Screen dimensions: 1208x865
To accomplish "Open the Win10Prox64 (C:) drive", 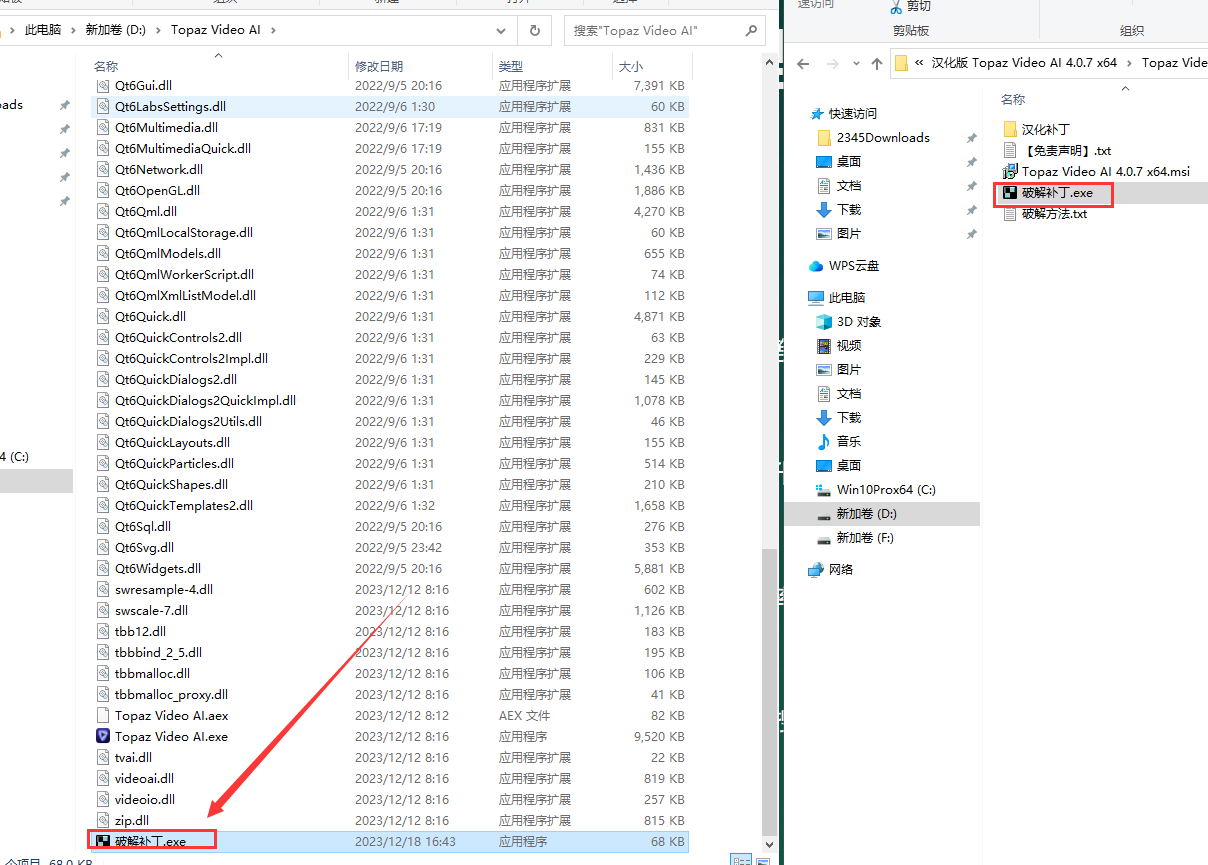I will click(886, 489).
